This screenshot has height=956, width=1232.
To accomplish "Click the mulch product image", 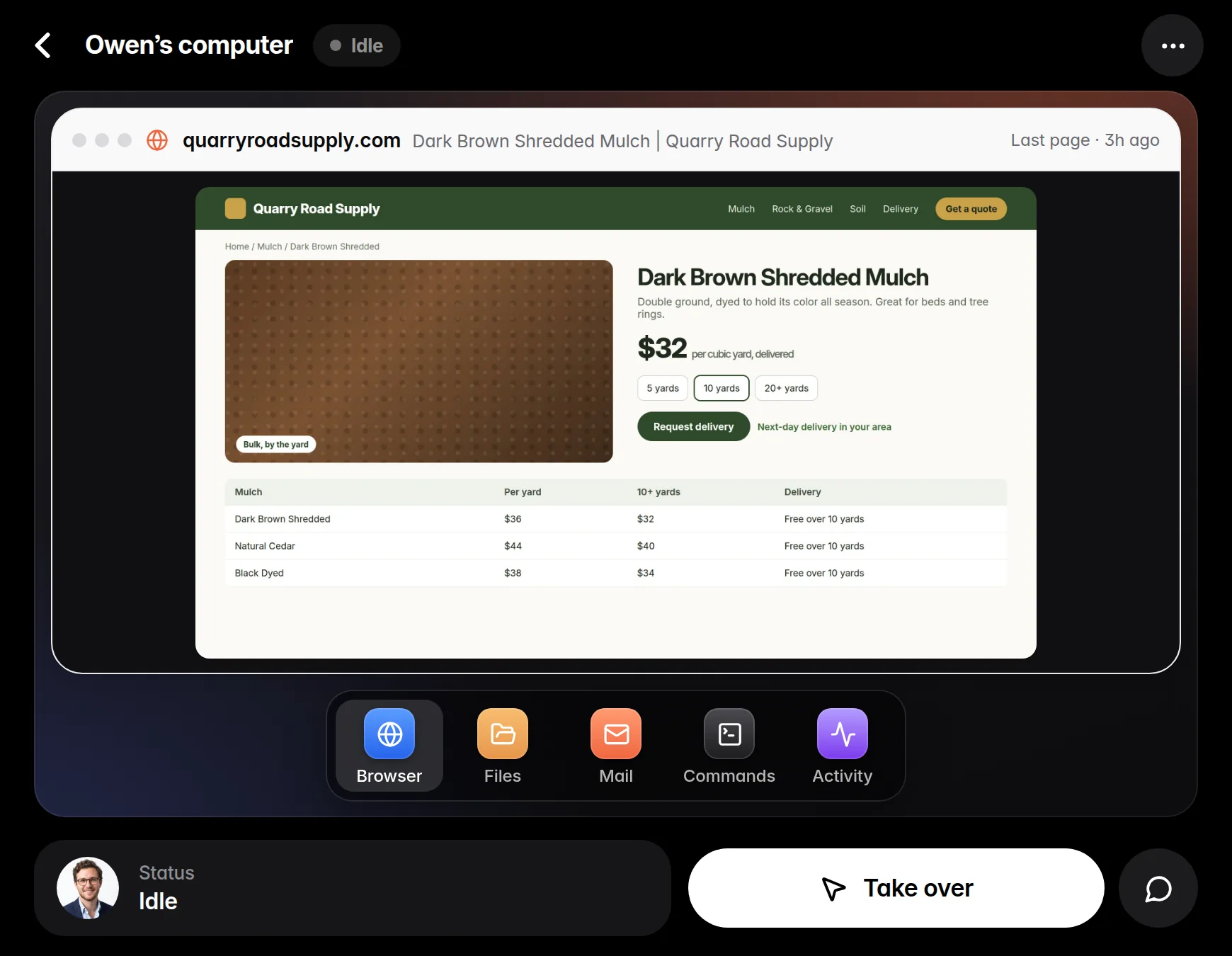I will tap(419, 361).
